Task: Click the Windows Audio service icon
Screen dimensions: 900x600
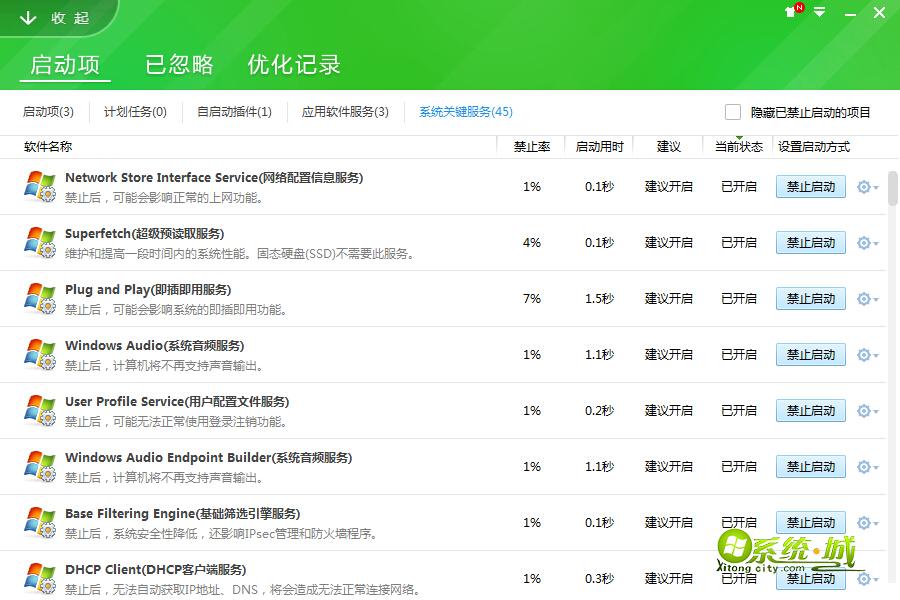Action: (x=38, y=354)
